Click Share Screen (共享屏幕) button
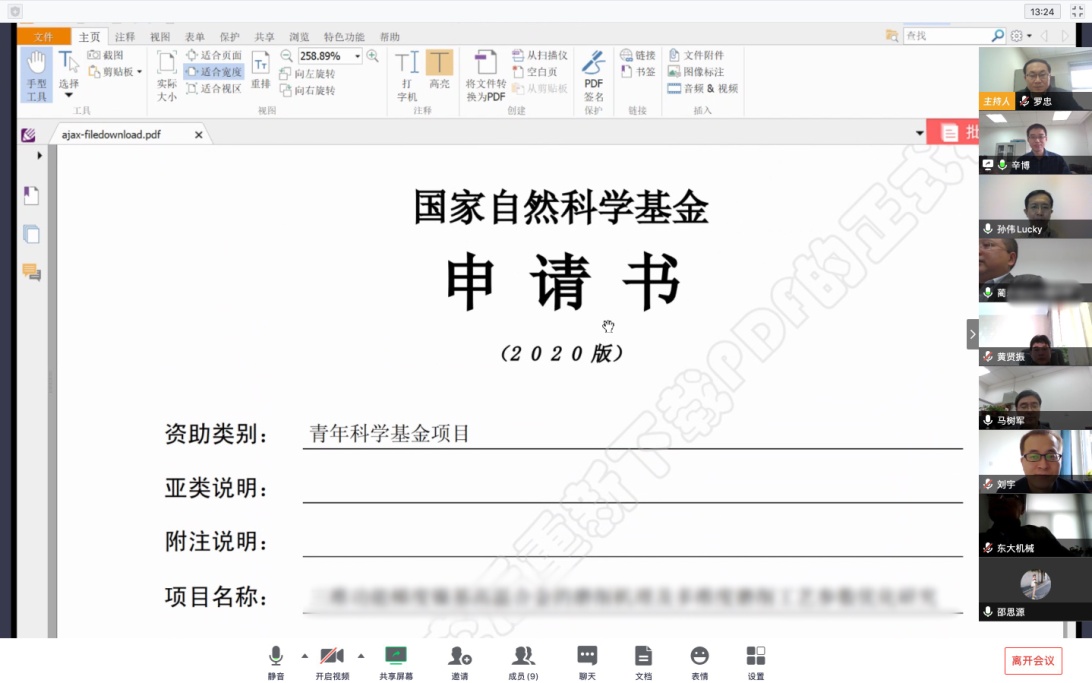 (x=396, y=661)
